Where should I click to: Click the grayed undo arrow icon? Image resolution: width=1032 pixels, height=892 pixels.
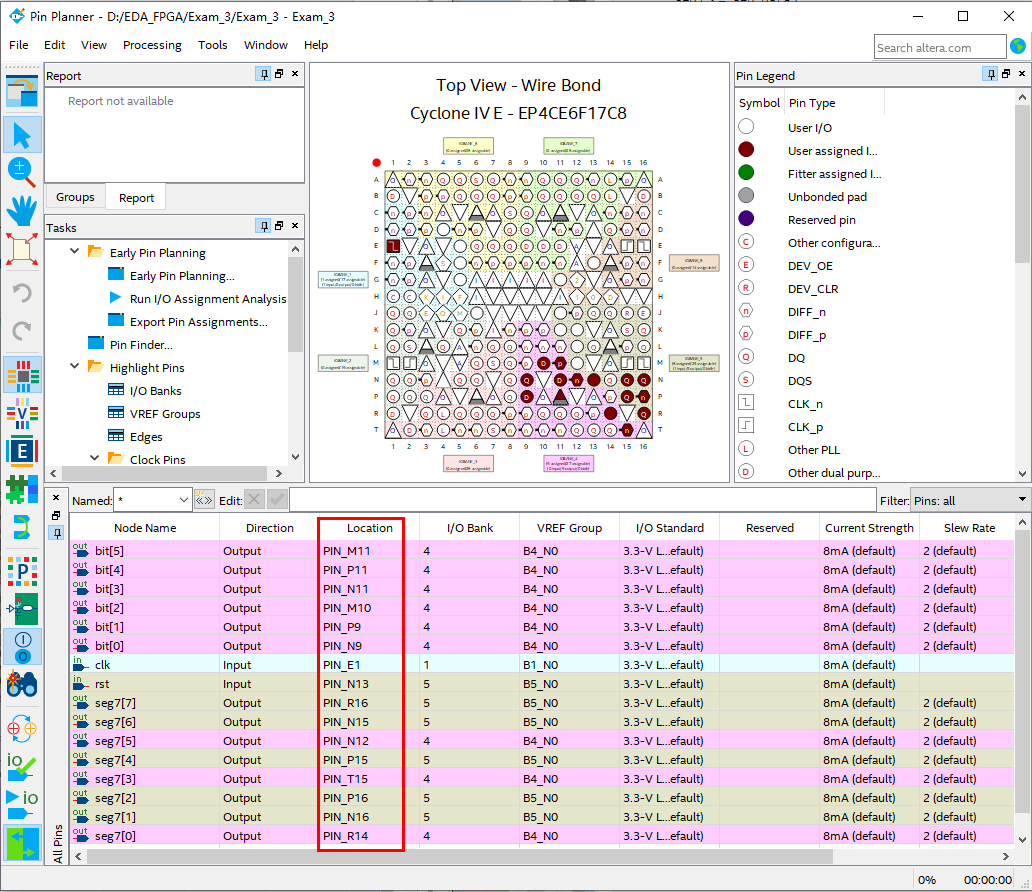[x=22, y=293]
